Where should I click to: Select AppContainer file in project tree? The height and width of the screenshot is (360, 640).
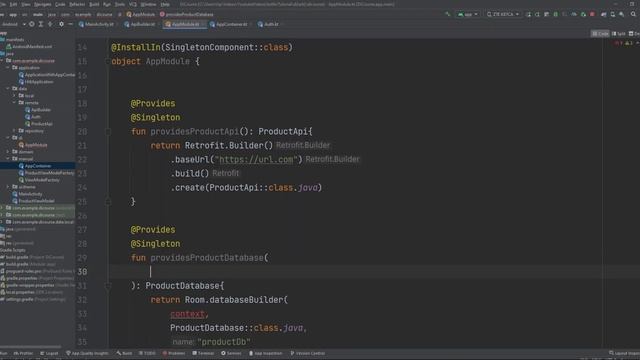click(x=35, y=166)
